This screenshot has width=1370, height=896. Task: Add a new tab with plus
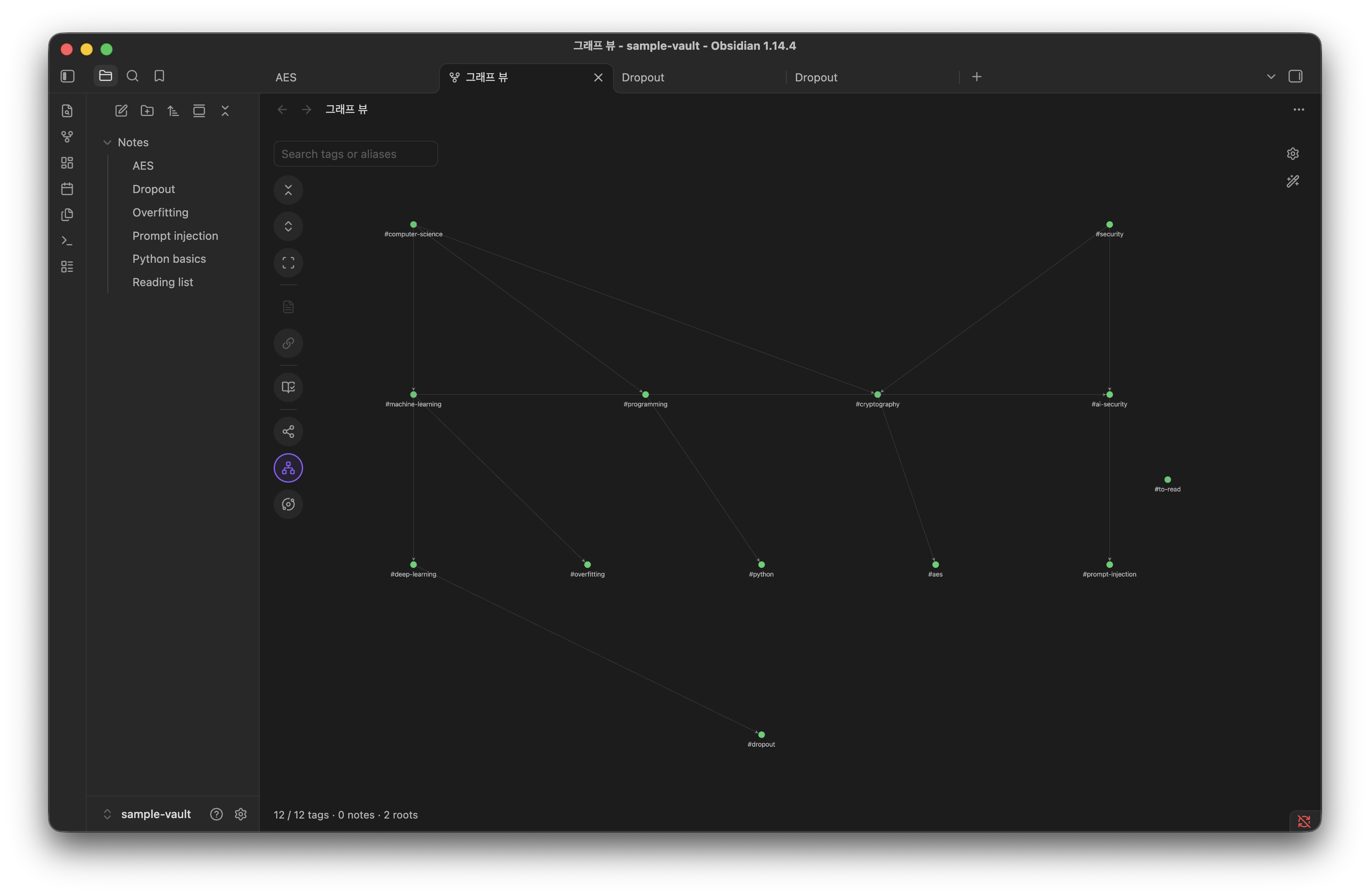977,77
